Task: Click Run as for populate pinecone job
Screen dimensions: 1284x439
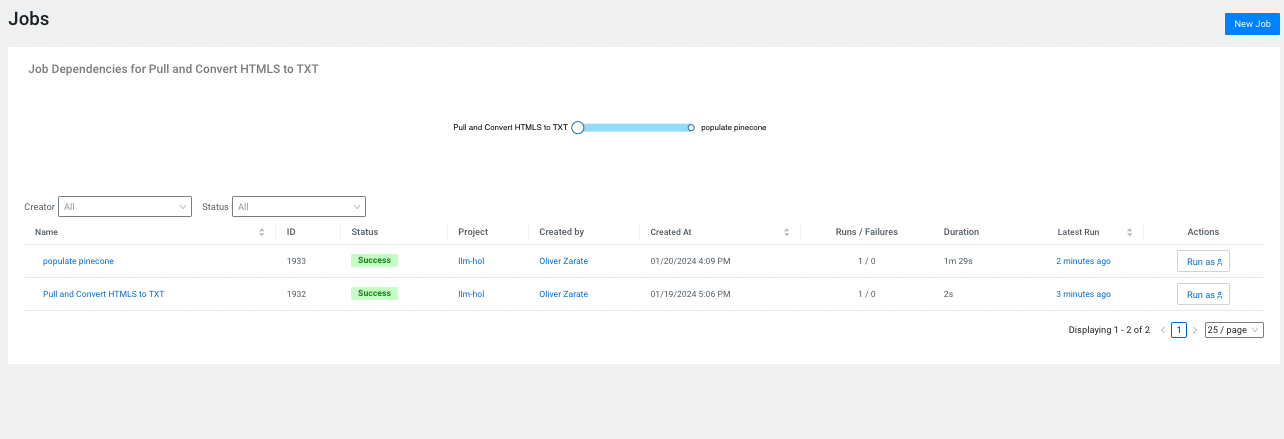Action: tap(1203, 261)
